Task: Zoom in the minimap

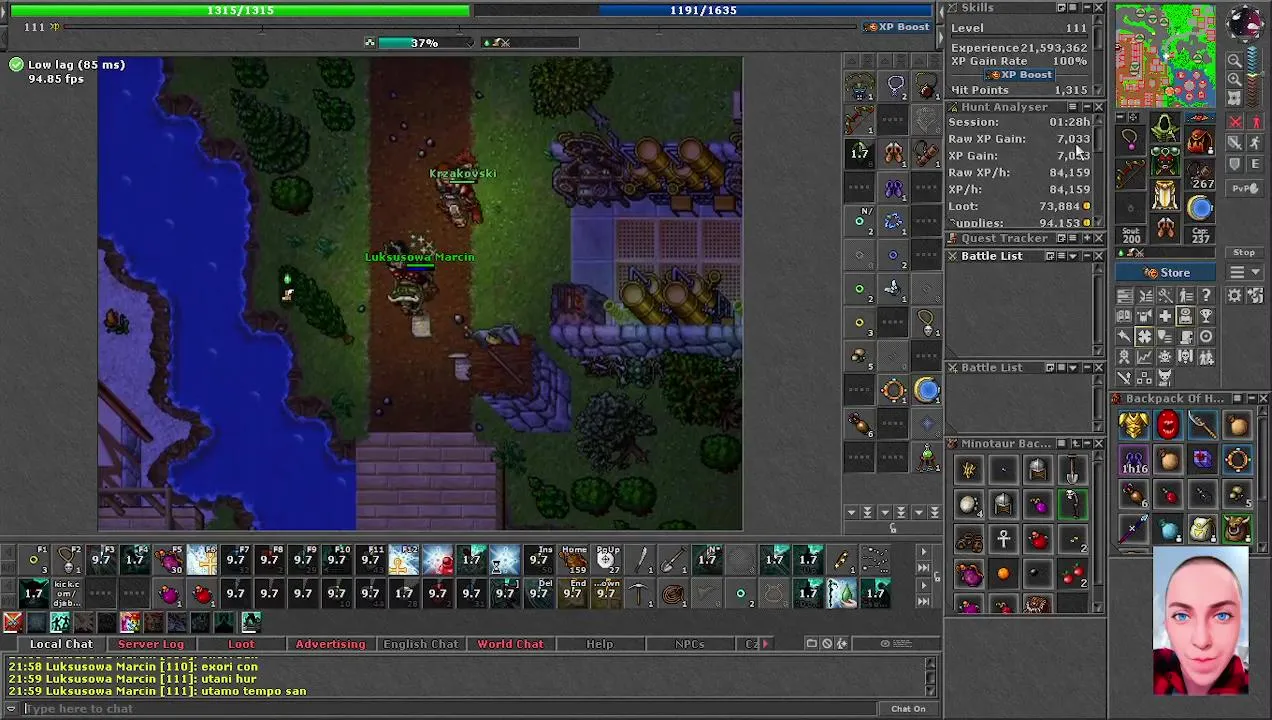Action: pos(1235,79)
